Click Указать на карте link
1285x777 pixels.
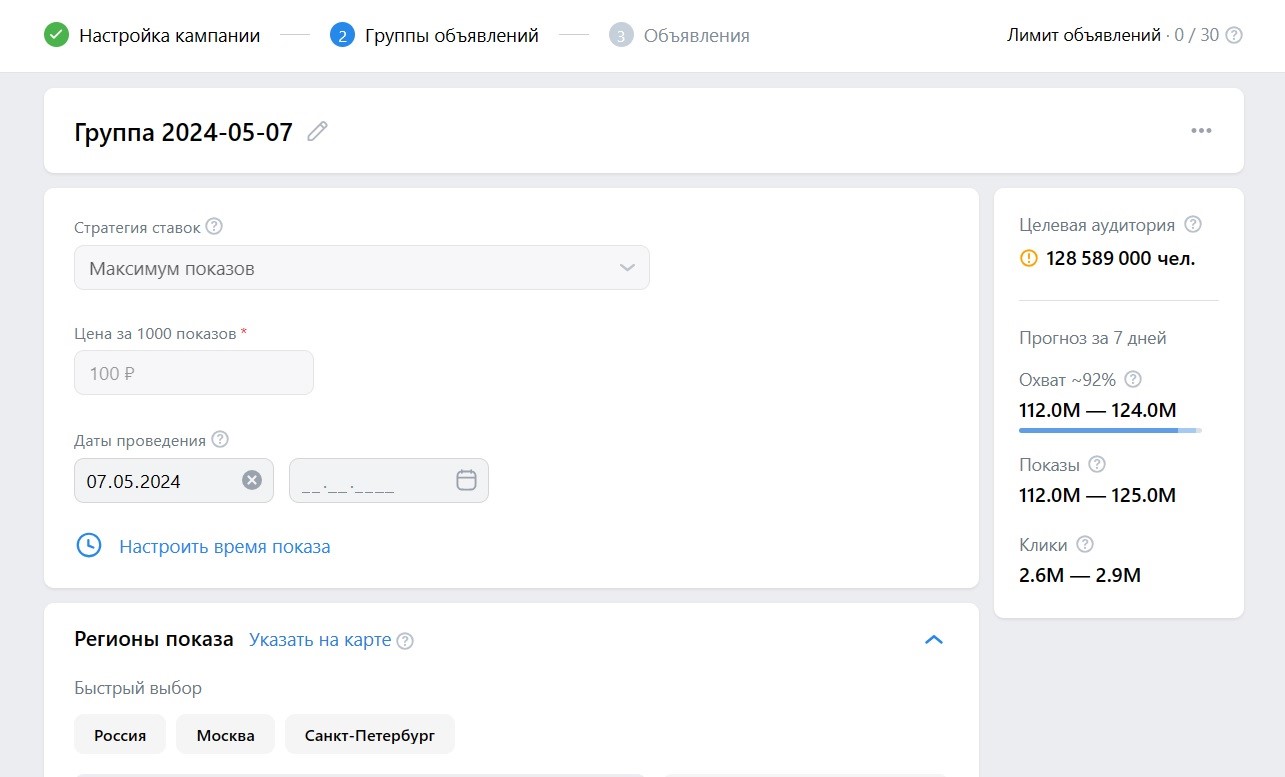(x=320, y=640)
